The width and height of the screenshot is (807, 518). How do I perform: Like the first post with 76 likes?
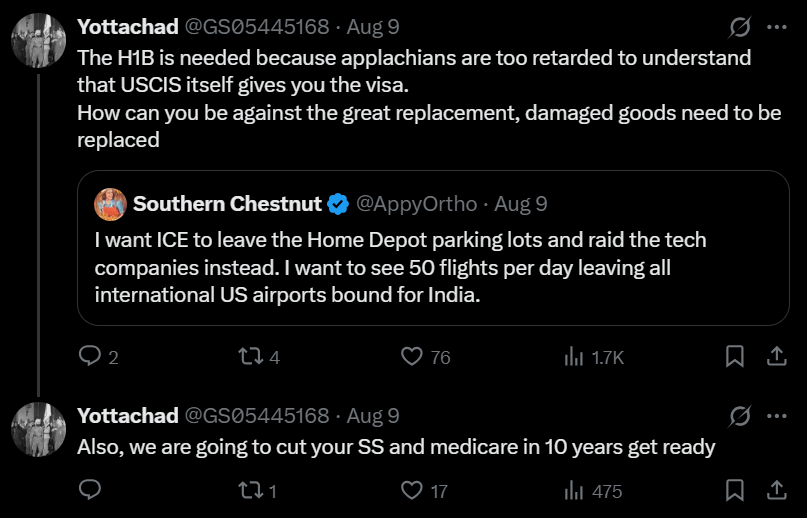(411, 356)
